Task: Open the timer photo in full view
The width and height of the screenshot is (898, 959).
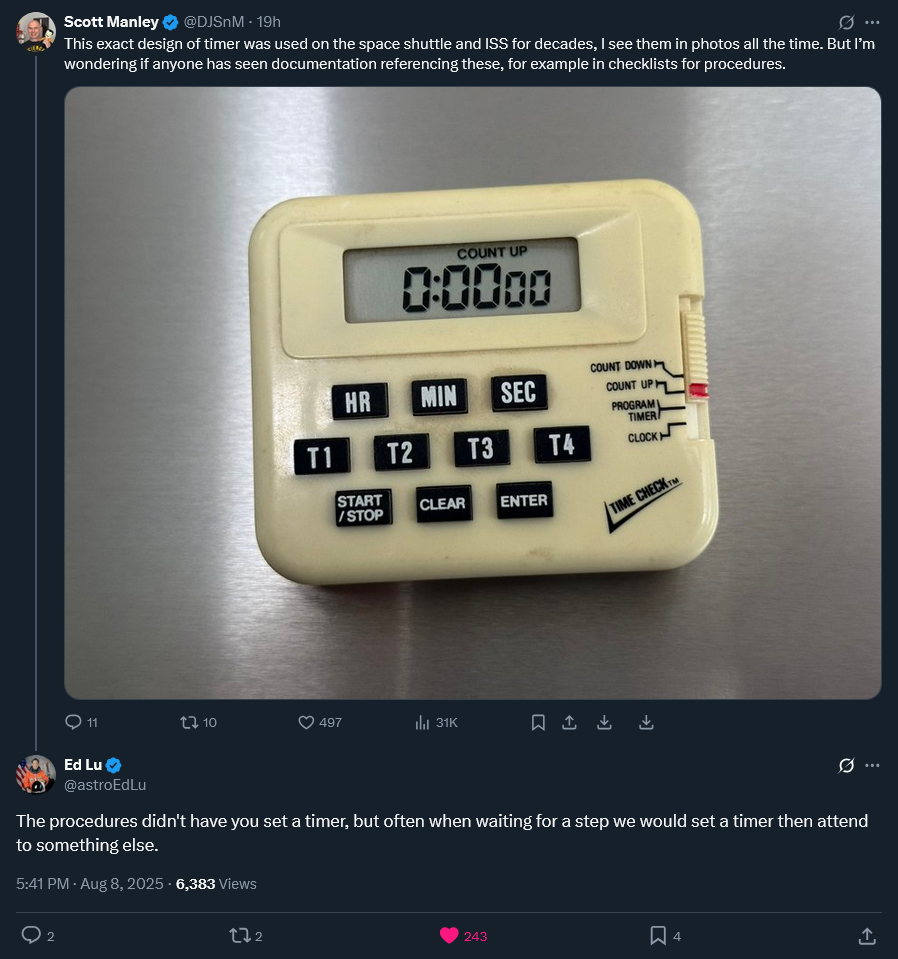Action: [x=472, y=393]
